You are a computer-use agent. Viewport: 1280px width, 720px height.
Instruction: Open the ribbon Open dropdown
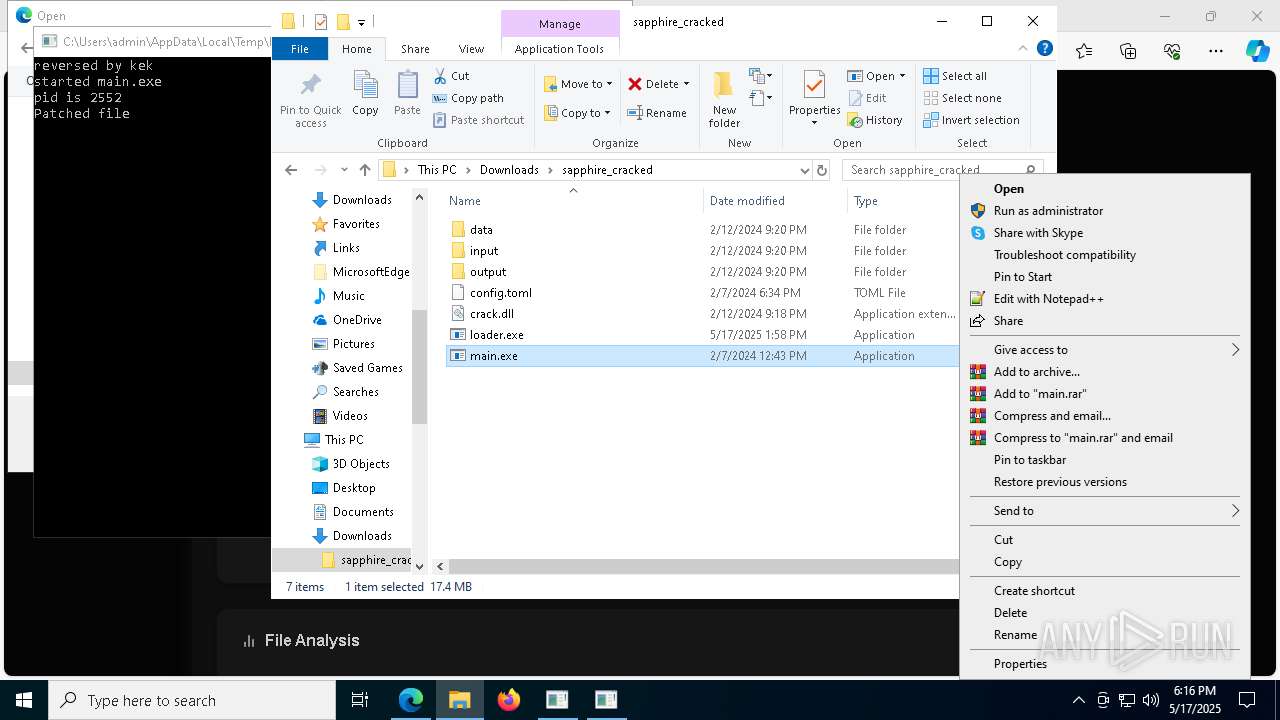point(876,76)
